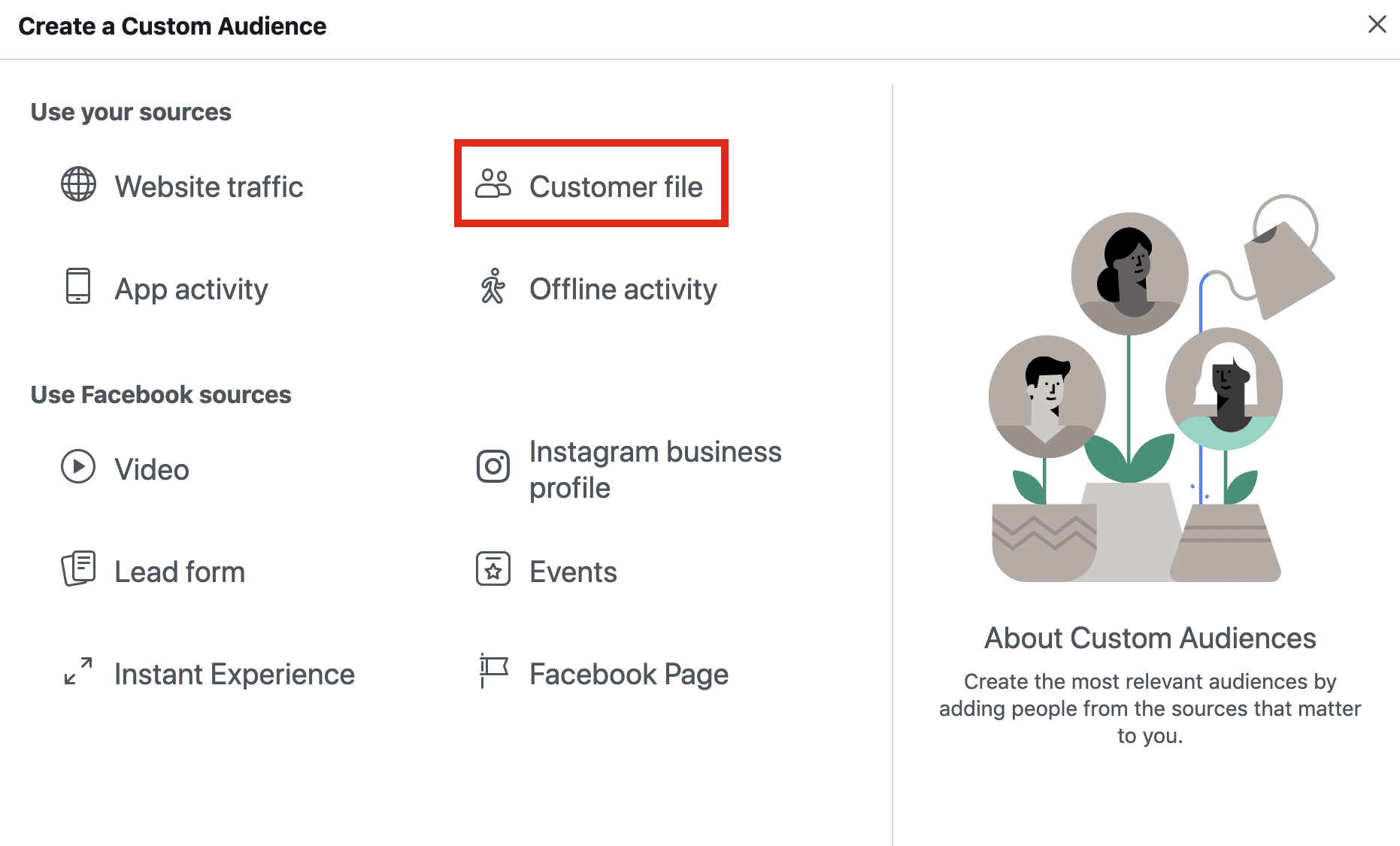Close the Create a Custom Audience dialog

[1377, 25]
